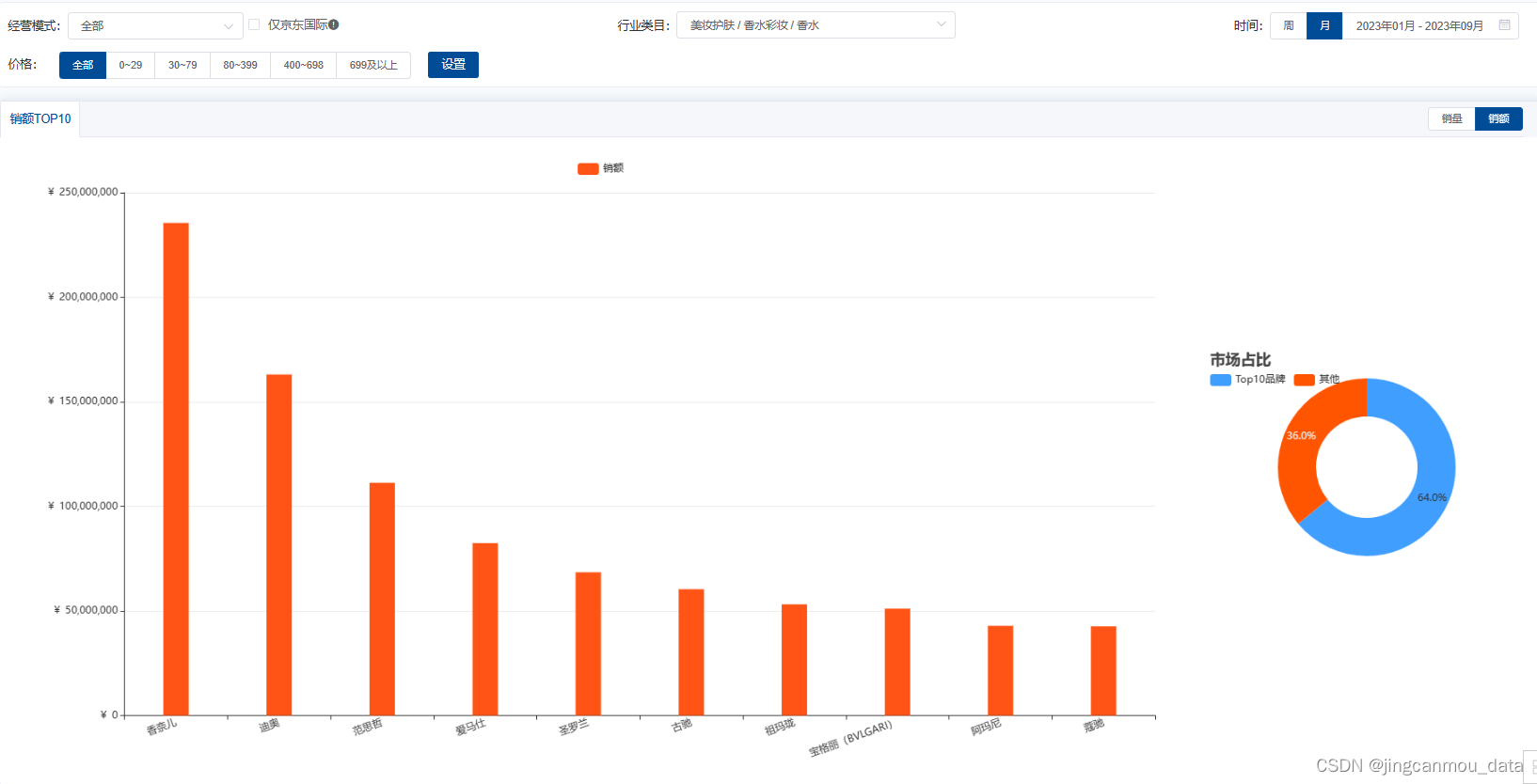
Task: Select the 699及以上 price range
Action: tap(373, 65)
